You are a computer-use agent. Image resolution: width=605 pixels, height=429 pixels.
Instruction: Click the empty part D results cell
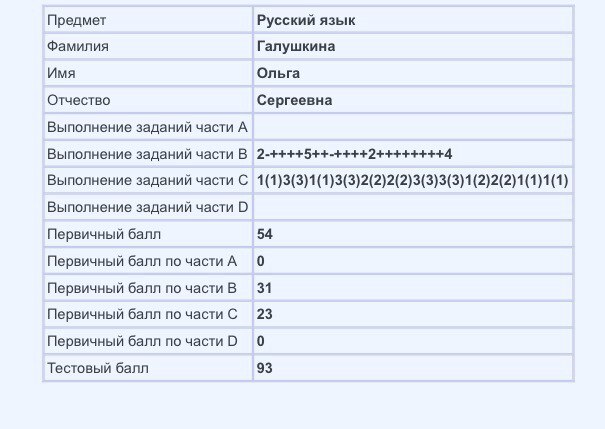413,207
